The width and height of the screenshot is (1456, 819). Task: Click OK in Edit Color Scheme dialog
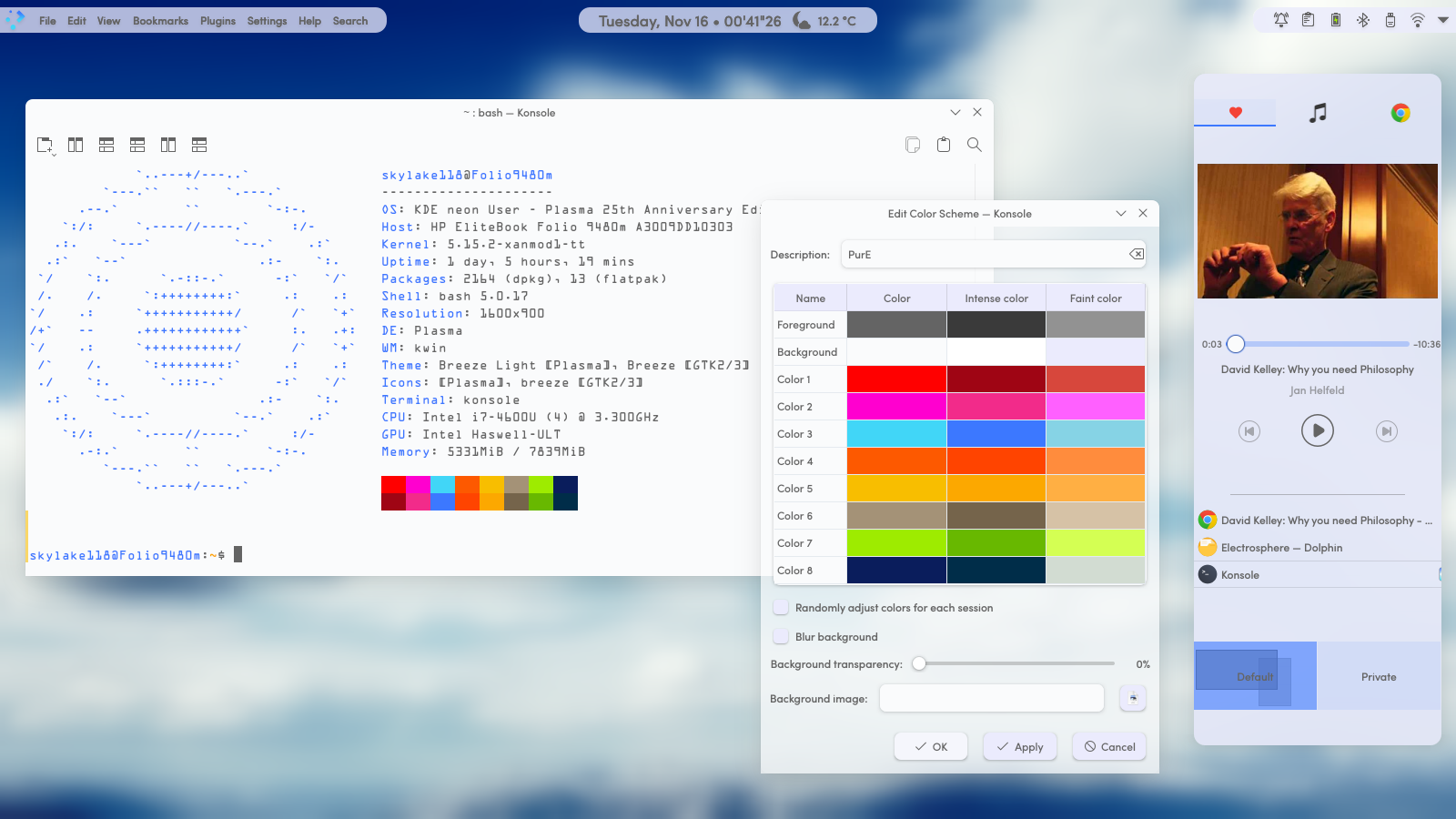[x=931, y=747]
